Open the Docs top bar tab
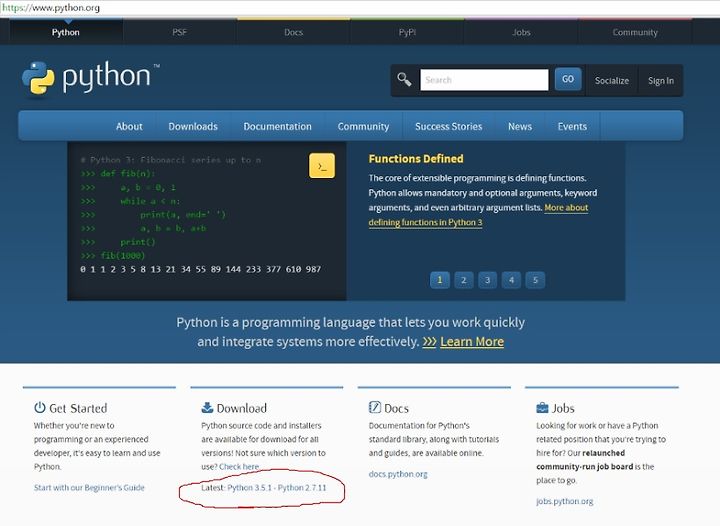Image resolution: width=720 pixels, height=526 pixels. (293, 32)
